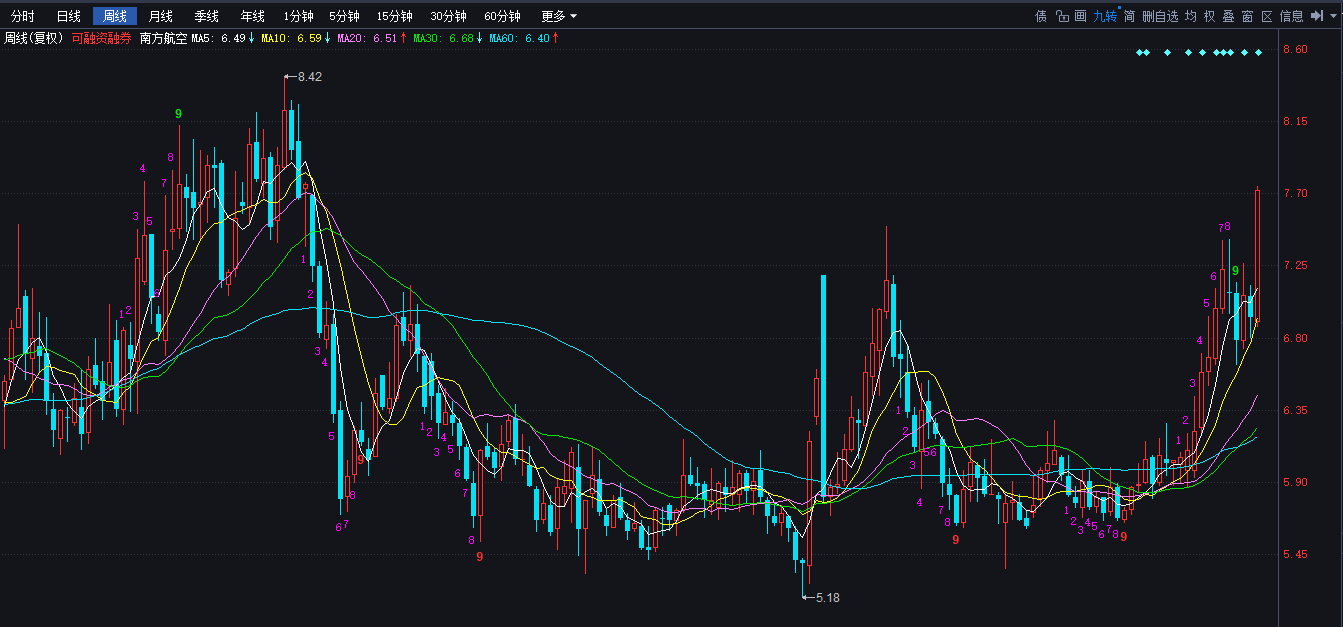Open the 信息 information button
The width and height of the screenshot is (1343, 627).
tap(1291, 16)
